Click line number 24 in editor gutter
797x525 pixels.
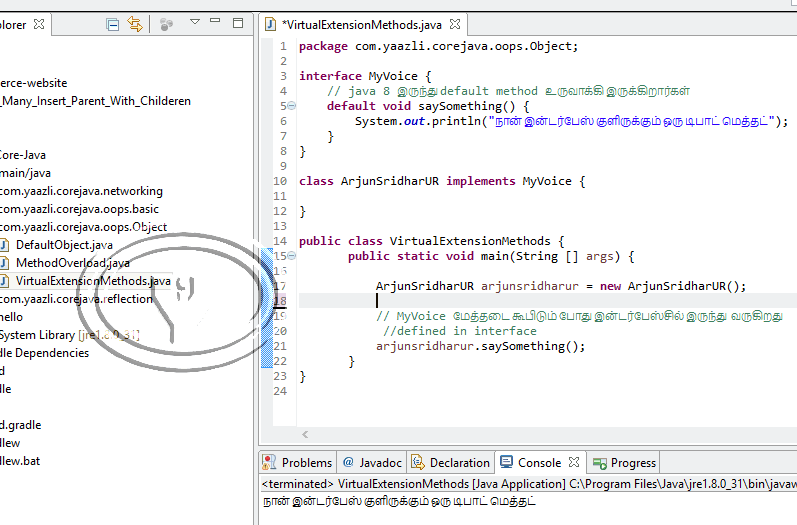(x=280, y=391)
